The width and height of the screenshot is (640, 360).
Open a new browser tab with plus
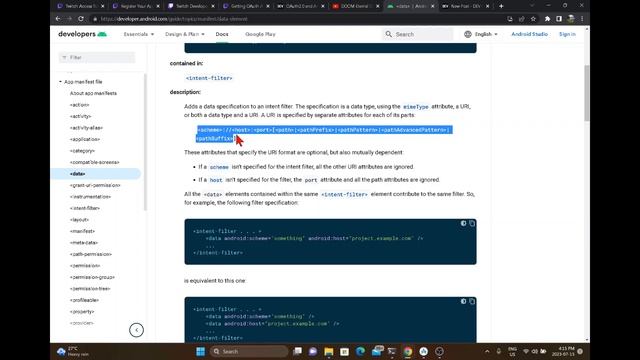[501, 6]
